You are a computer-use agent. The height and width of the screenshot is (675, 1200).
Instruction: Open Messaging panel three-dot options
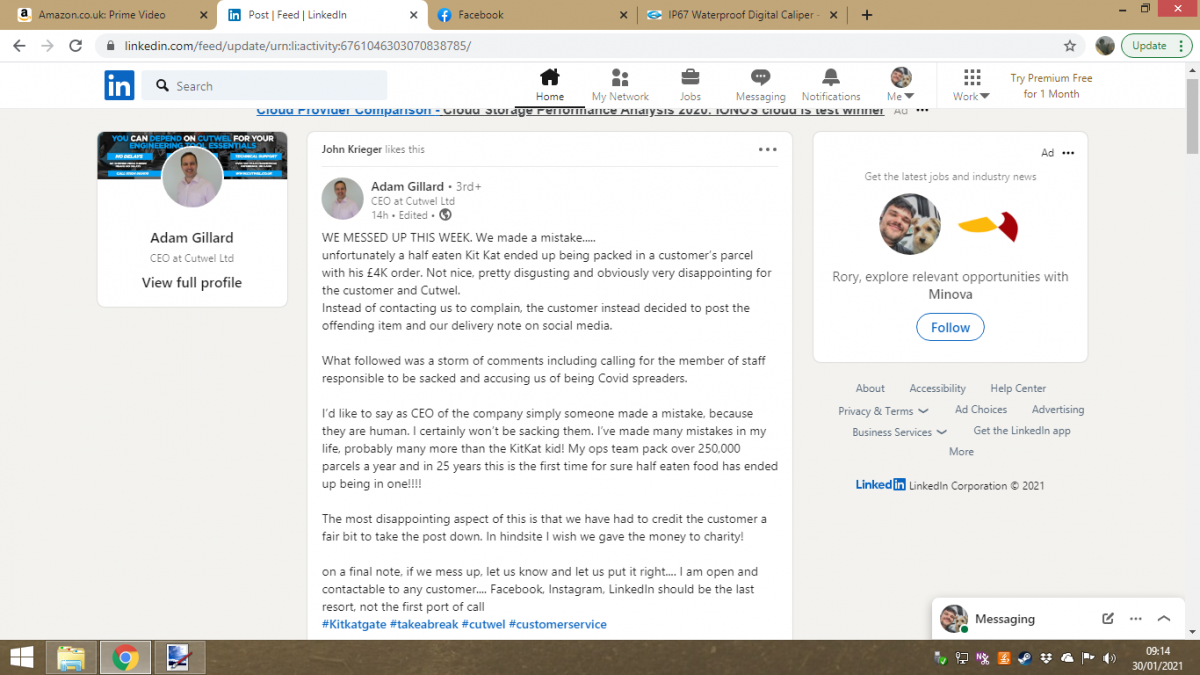(x=1136, y=619)
